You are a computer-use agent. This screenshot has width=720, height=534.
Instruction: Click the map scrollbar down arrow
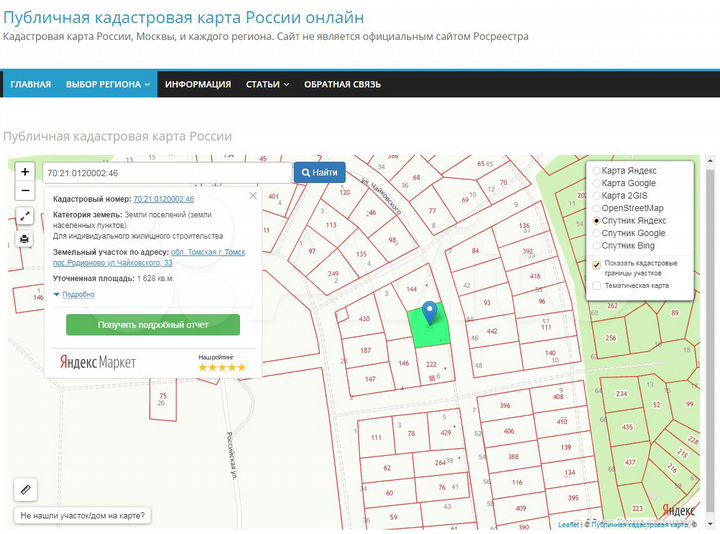click(710, 524)
